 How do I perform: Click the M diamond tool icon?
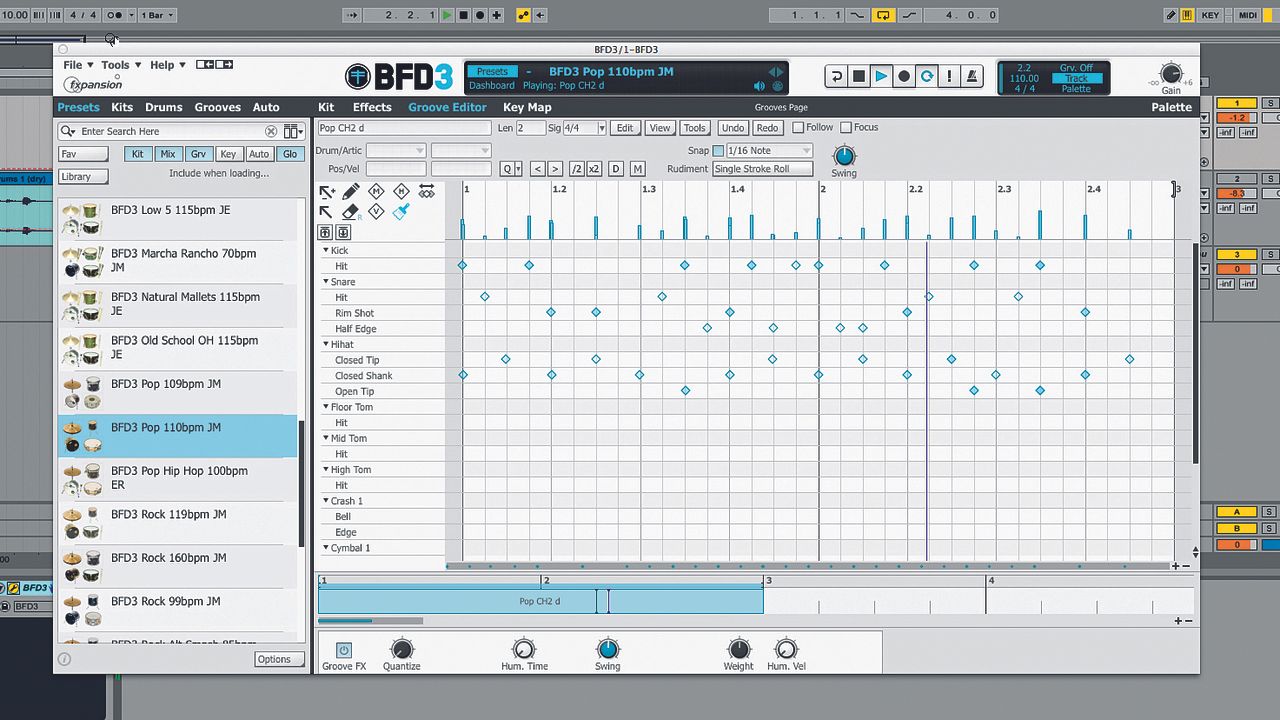[x=376, y=191]
